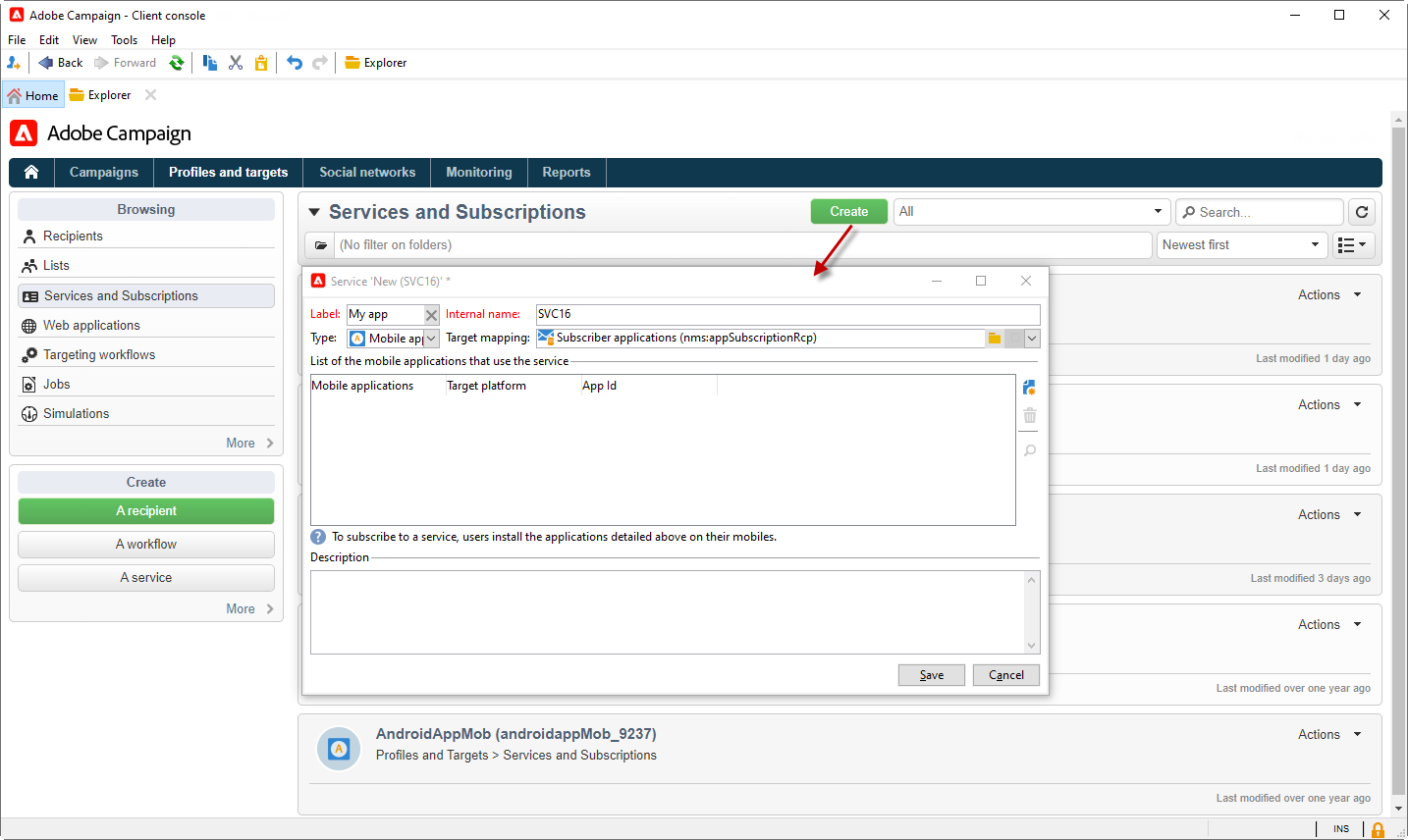Open the Reports tab
1408x840 pixels.
(x=567, y=172)
